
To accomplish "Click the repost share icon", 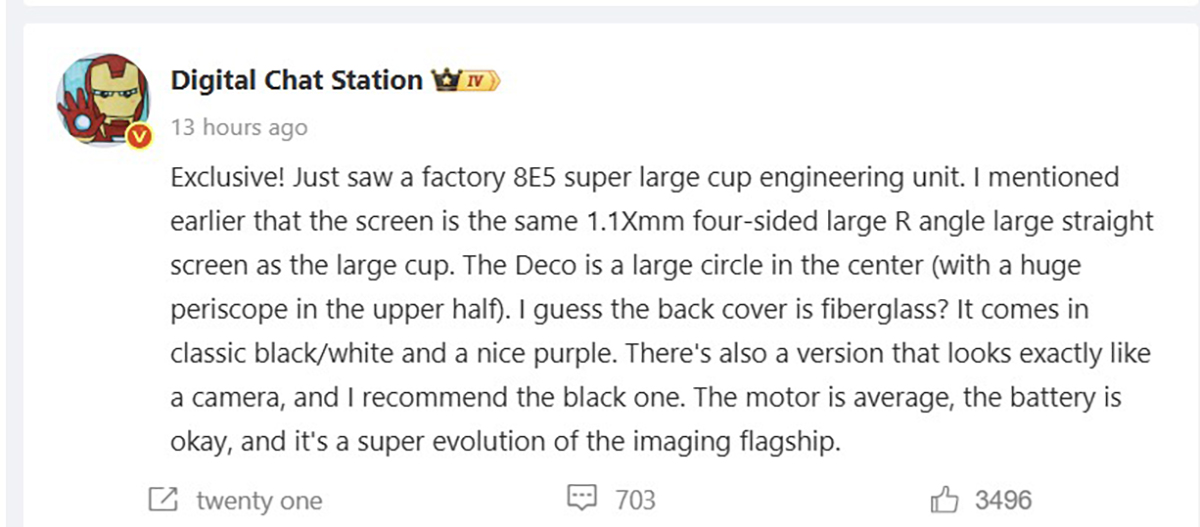I will (162, 499).
